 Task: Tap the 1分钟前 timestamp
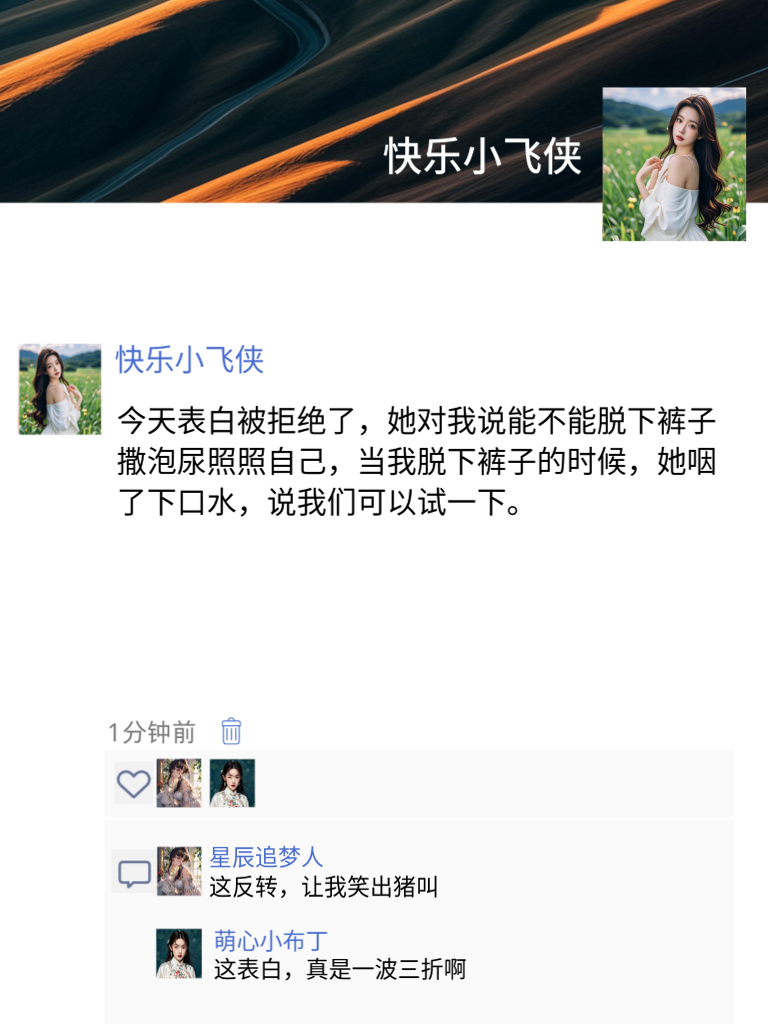click(152, 733)
